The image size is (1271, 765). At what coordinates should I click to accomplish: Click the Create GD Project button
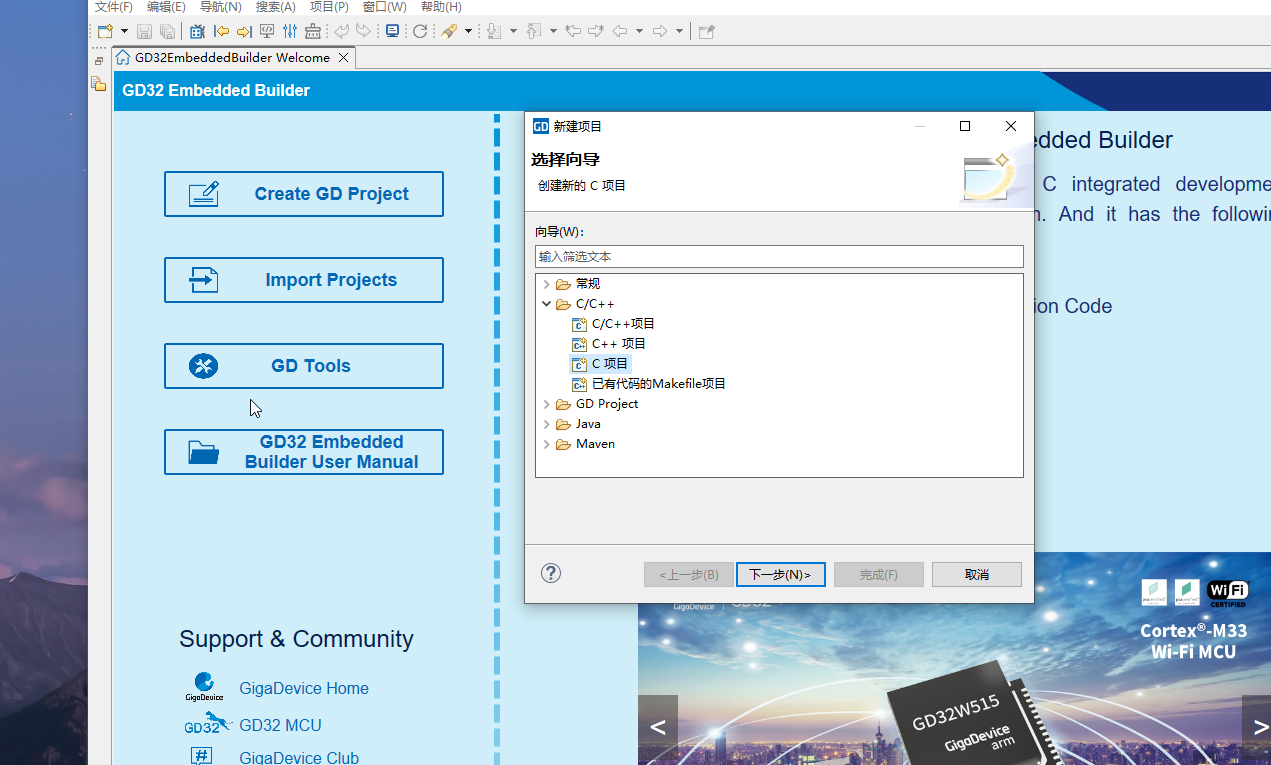(304, 194)
